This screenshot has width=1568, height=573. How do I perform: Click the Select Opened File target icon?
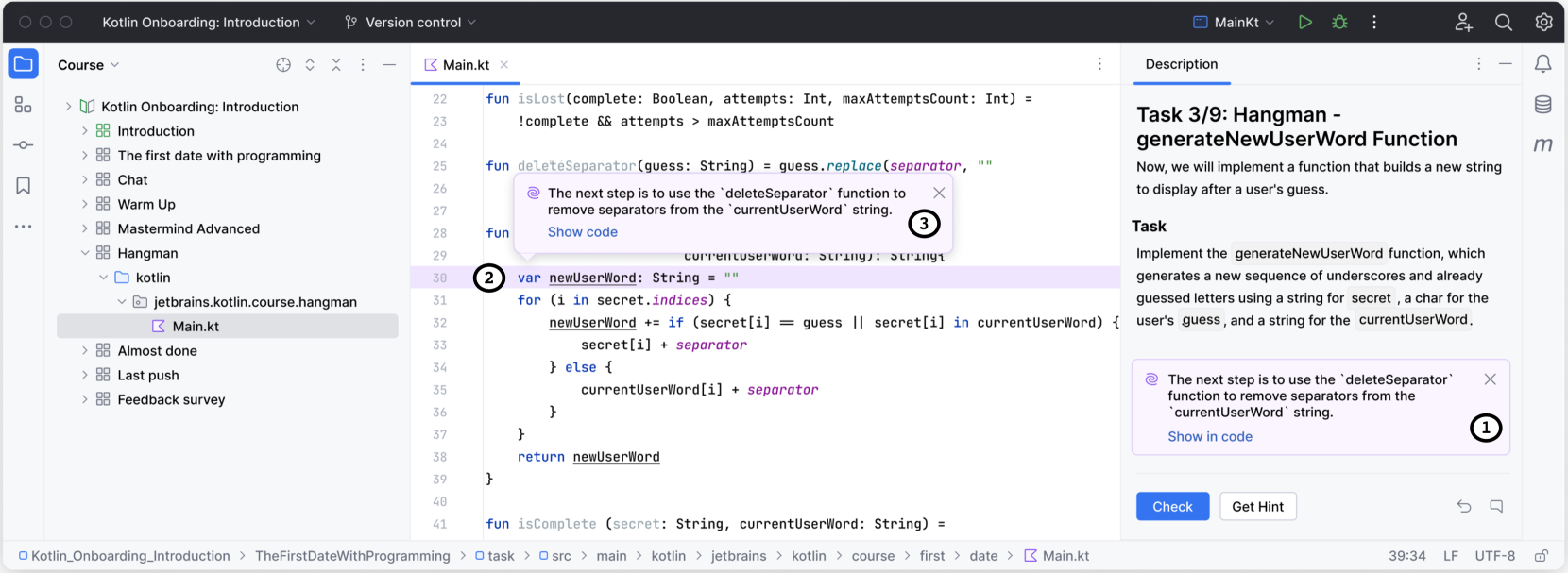[283, 65]
